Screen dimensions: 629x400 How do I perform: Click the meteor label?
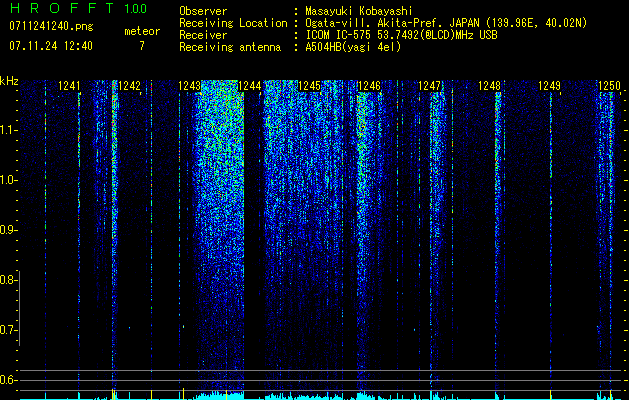pyautogui.click(x=142, y=31)
